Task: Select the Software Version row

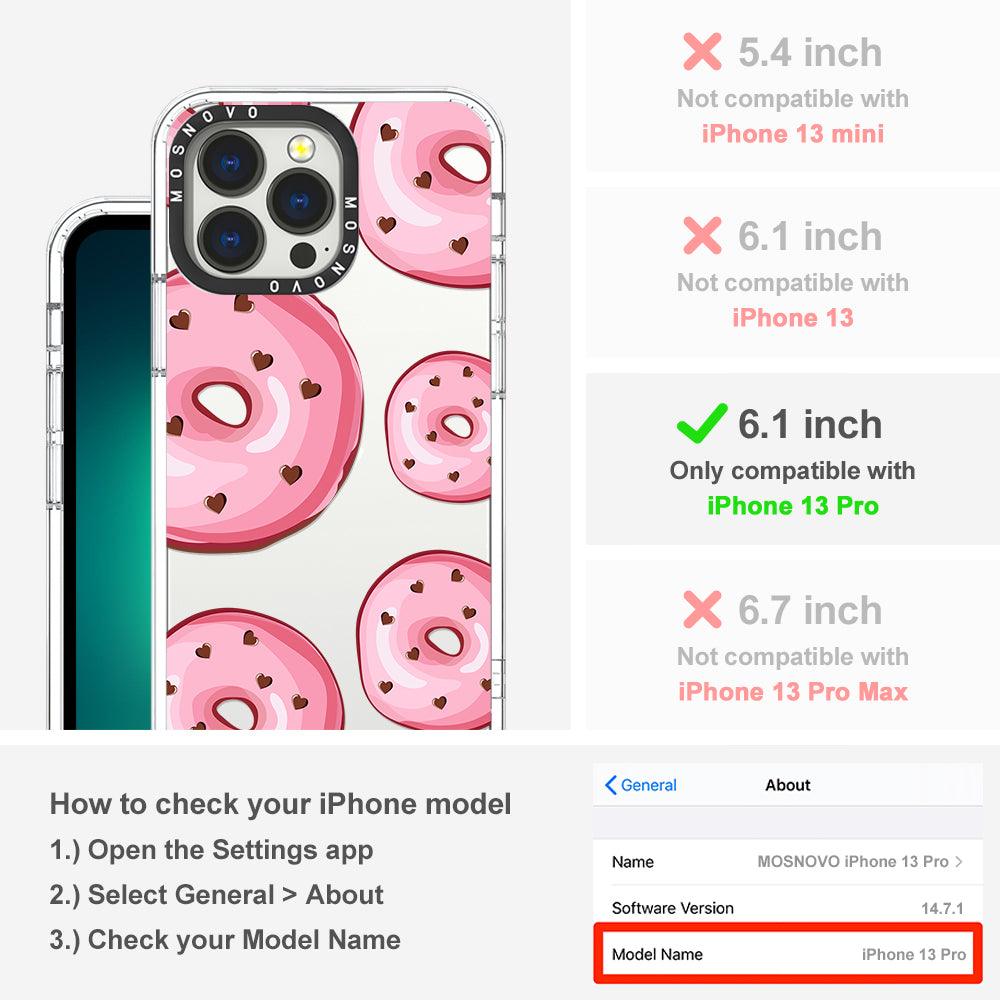Action: coord(788,908)
